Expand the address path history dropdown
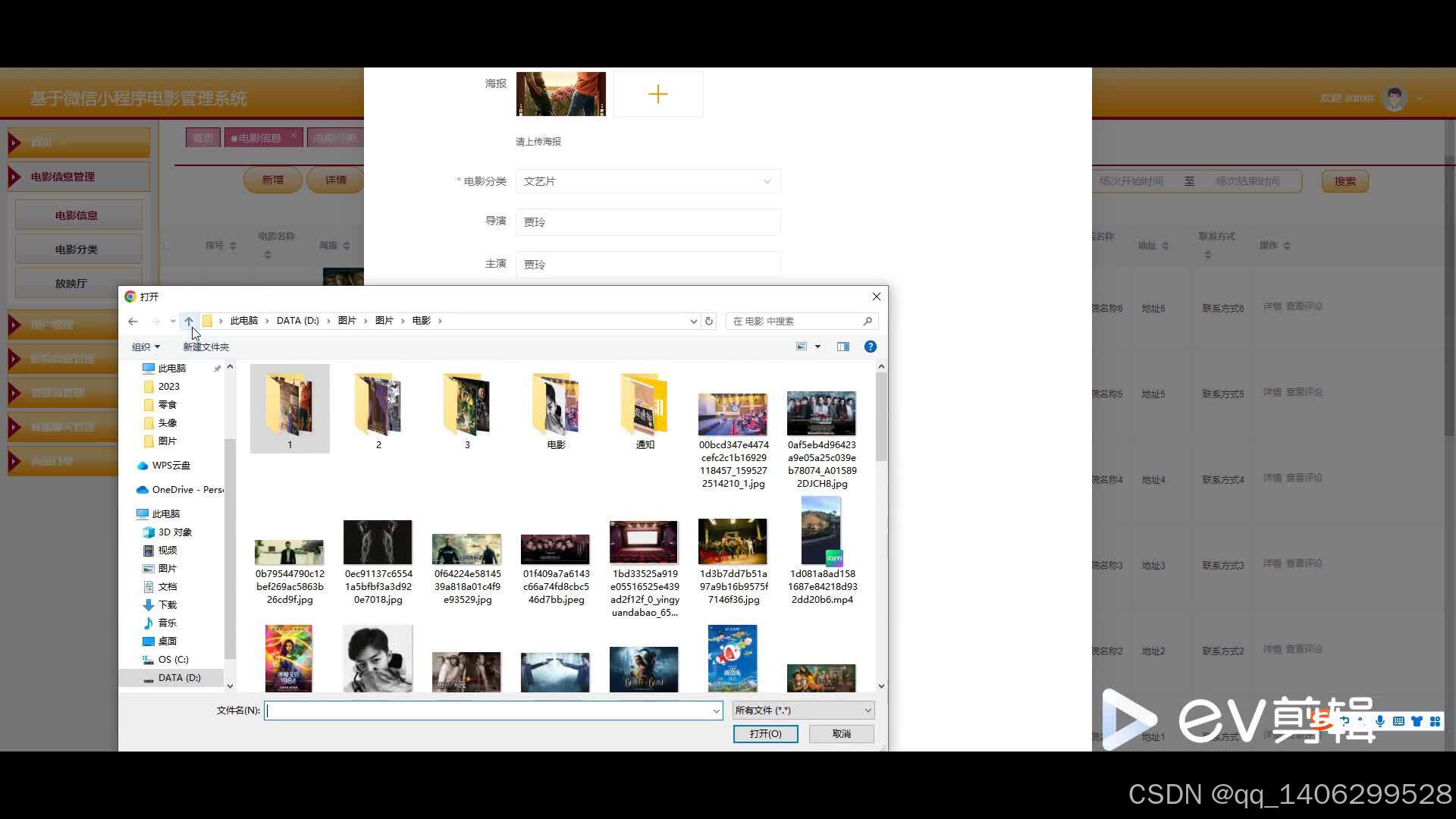 [x=693, y=321]
